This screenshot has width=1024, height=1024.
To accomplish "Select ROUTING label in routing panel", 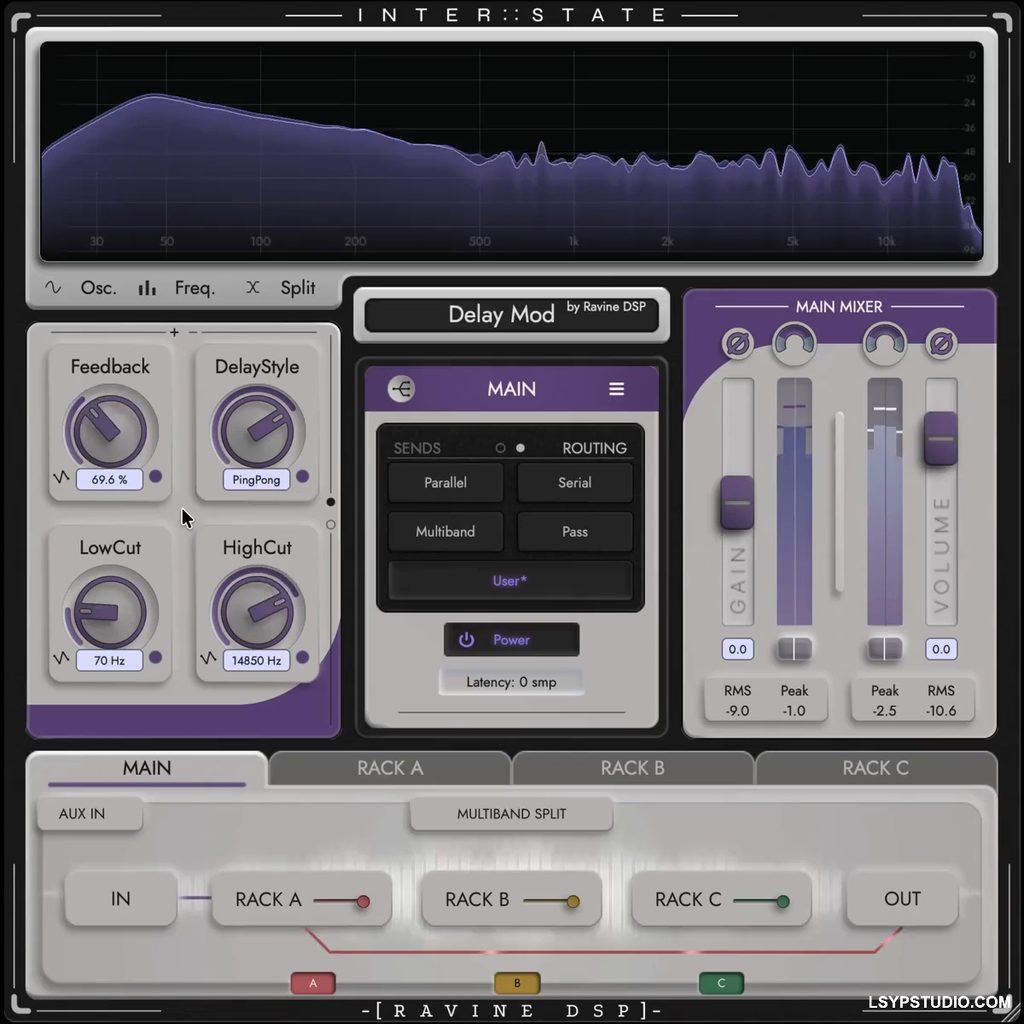I will point(594,449).
